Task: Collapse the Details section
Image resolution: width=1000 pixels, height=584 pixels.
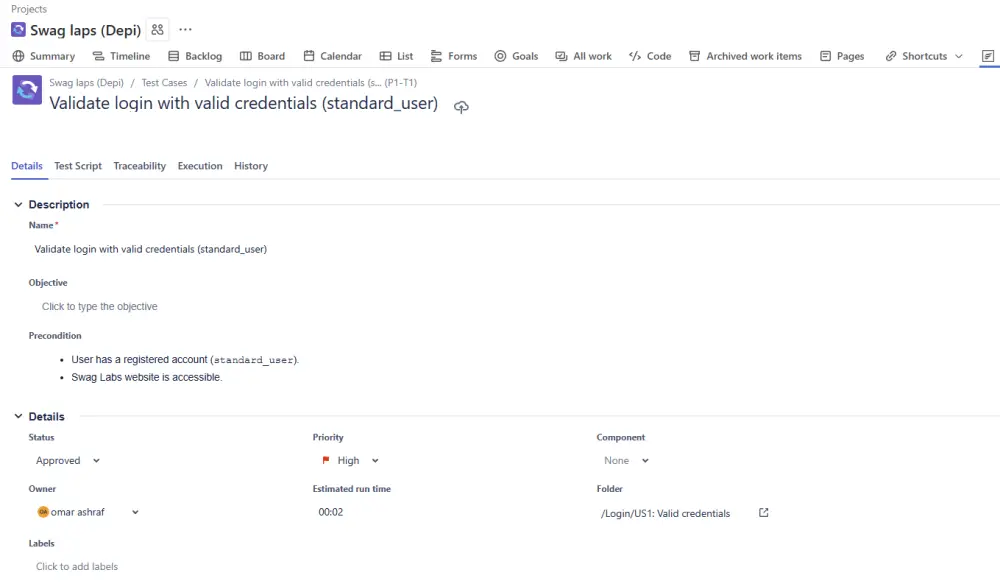Action: 18,417
